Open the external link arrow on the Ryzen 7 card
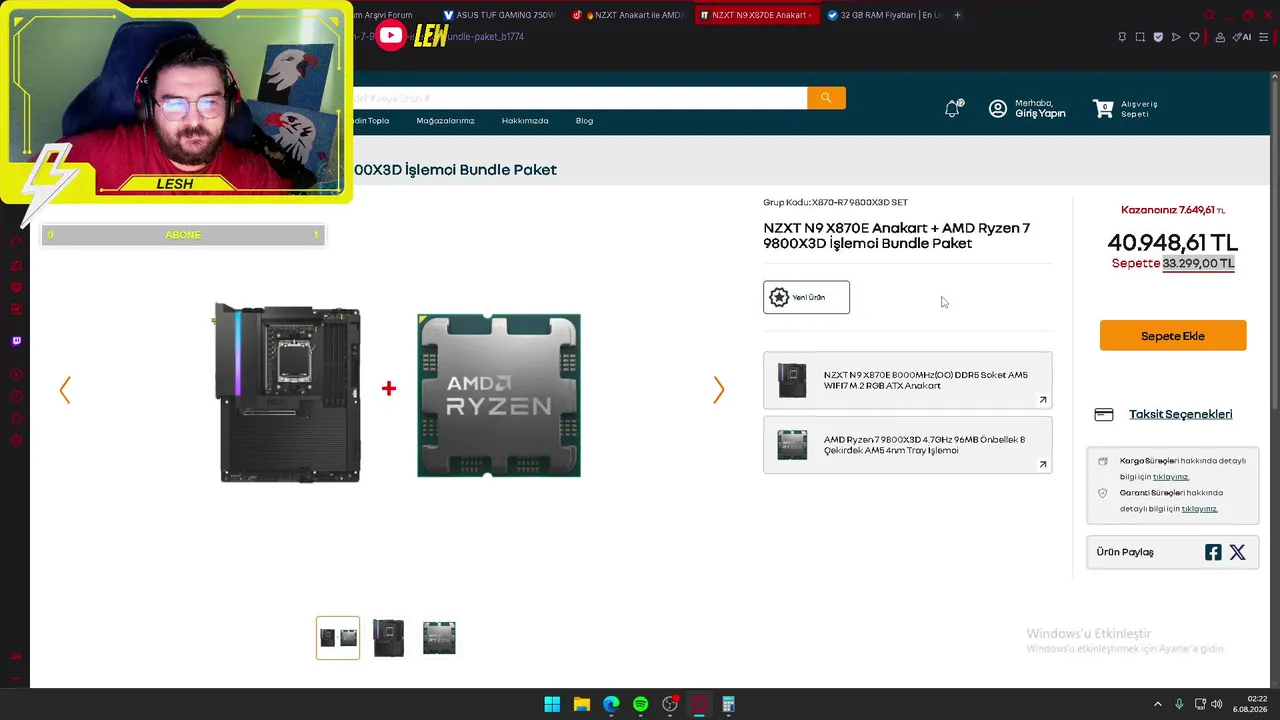 coord(1042,464)
